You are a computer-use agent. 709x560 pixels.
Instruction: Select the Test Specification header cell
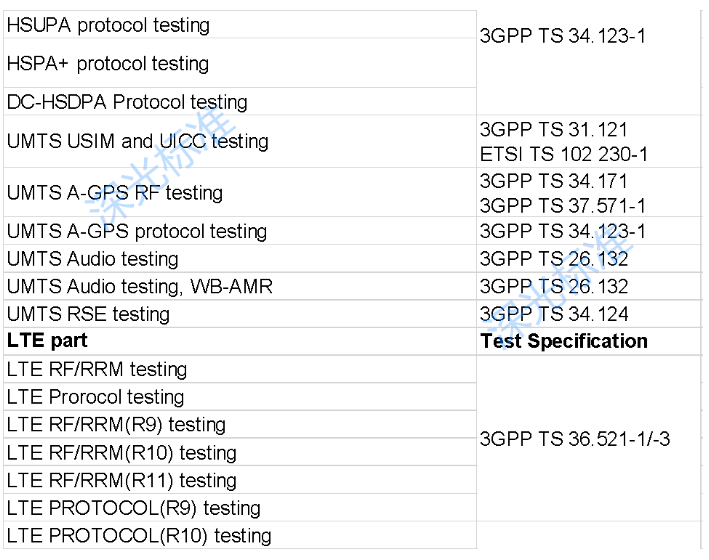coord(564,341)
